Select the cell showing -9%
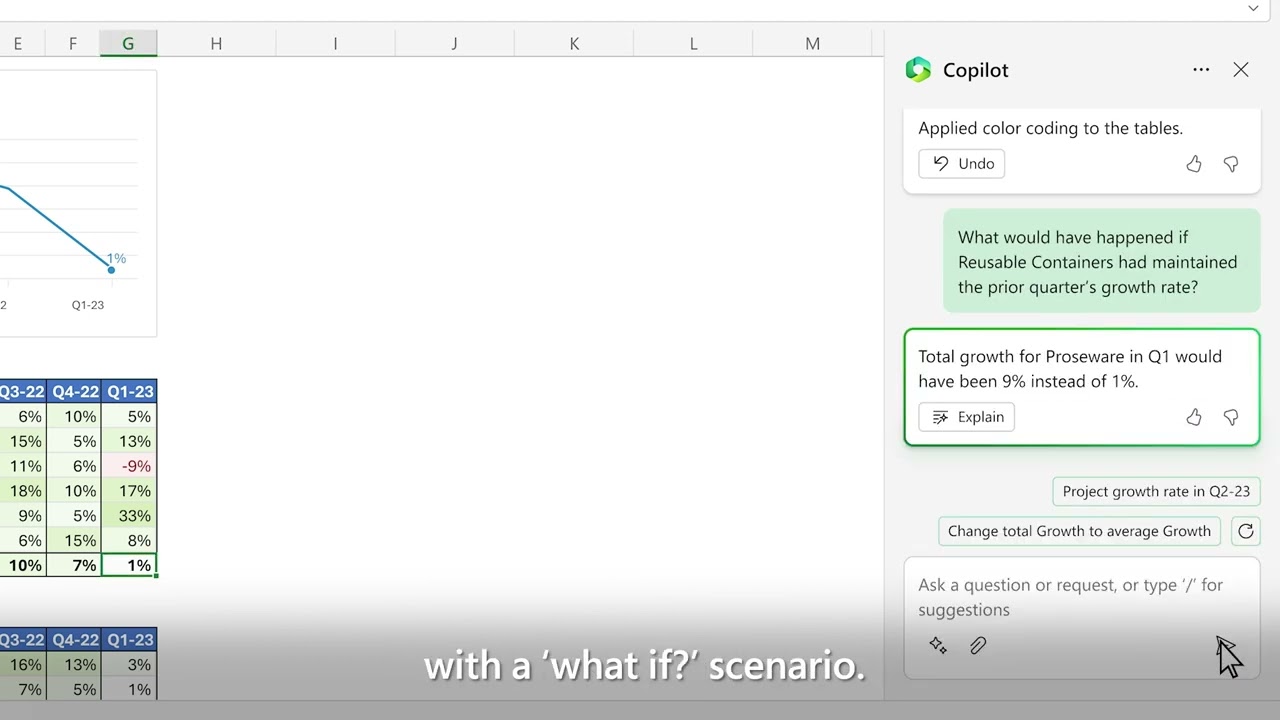Viewport: 1280px width, 720px height. [129, 466]
